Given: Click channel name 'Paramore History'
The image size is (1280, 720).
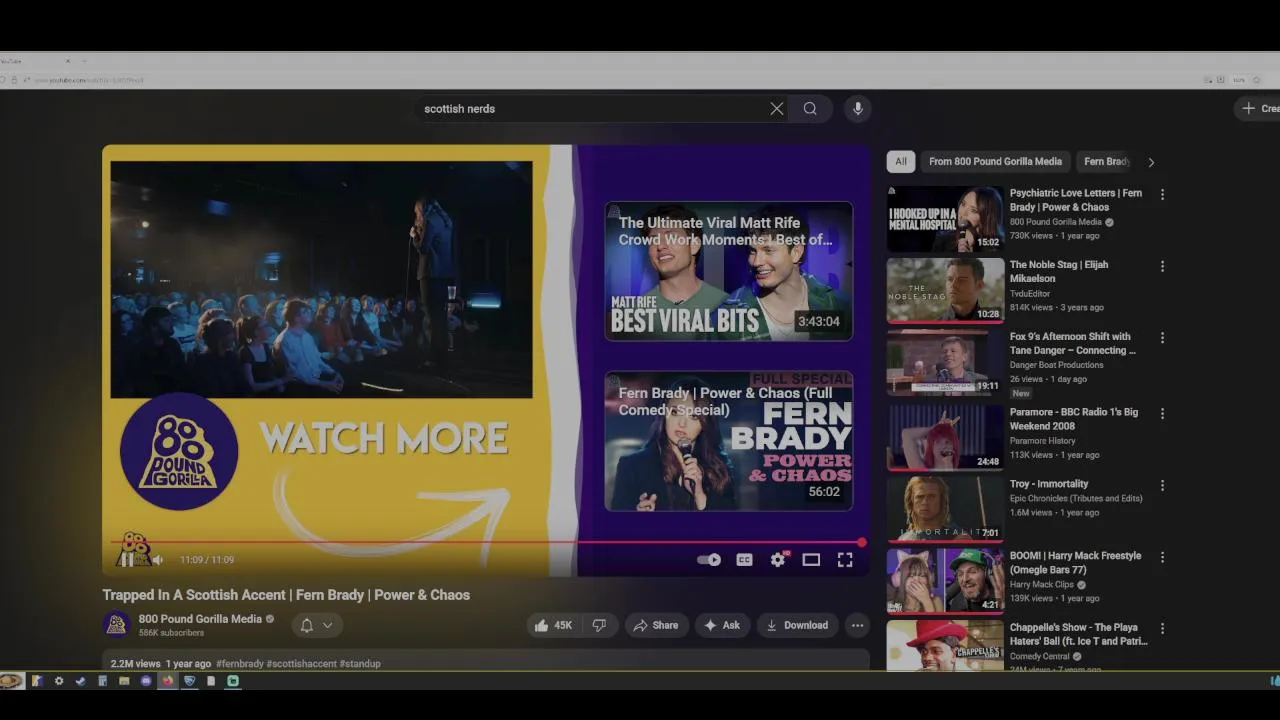Looking at the screenshot, I should click(x=1042, y=441).
